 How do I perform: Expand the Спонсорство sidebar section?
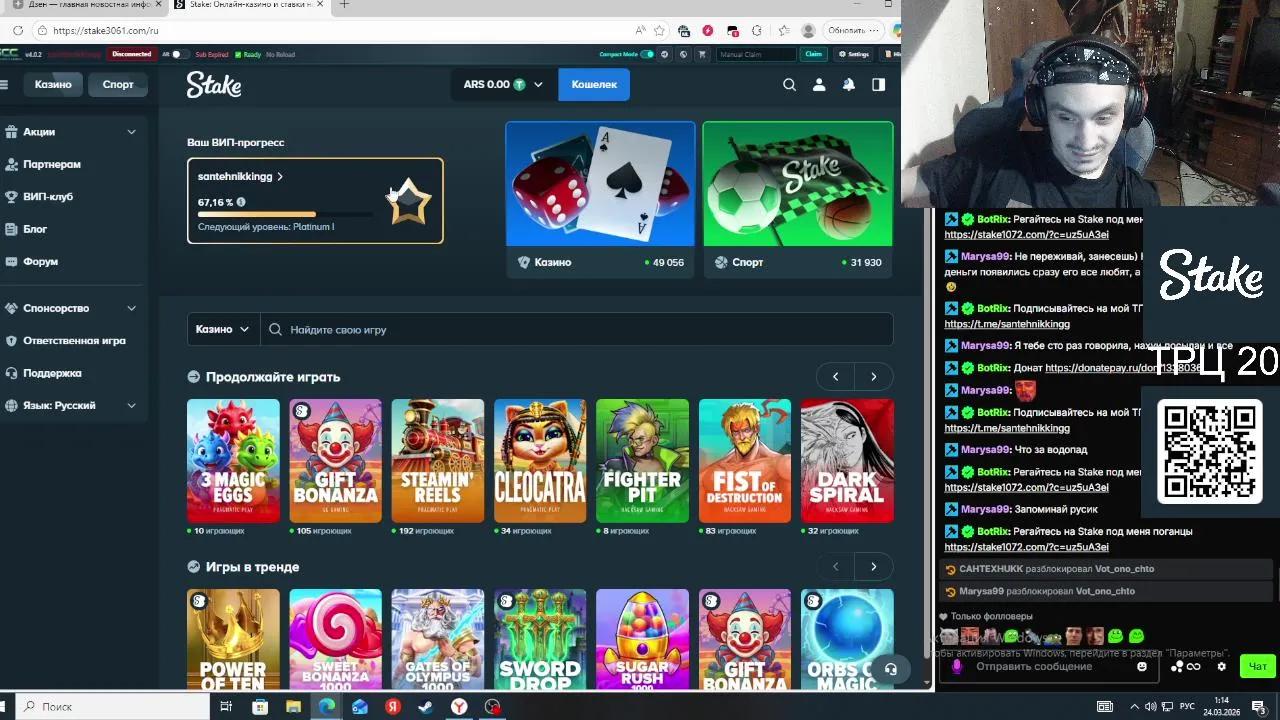click(131, 308)
